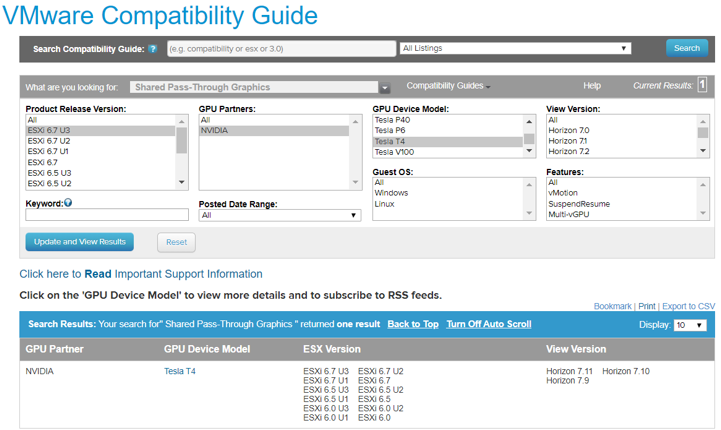Open the Help menu item

coord(592,86)
